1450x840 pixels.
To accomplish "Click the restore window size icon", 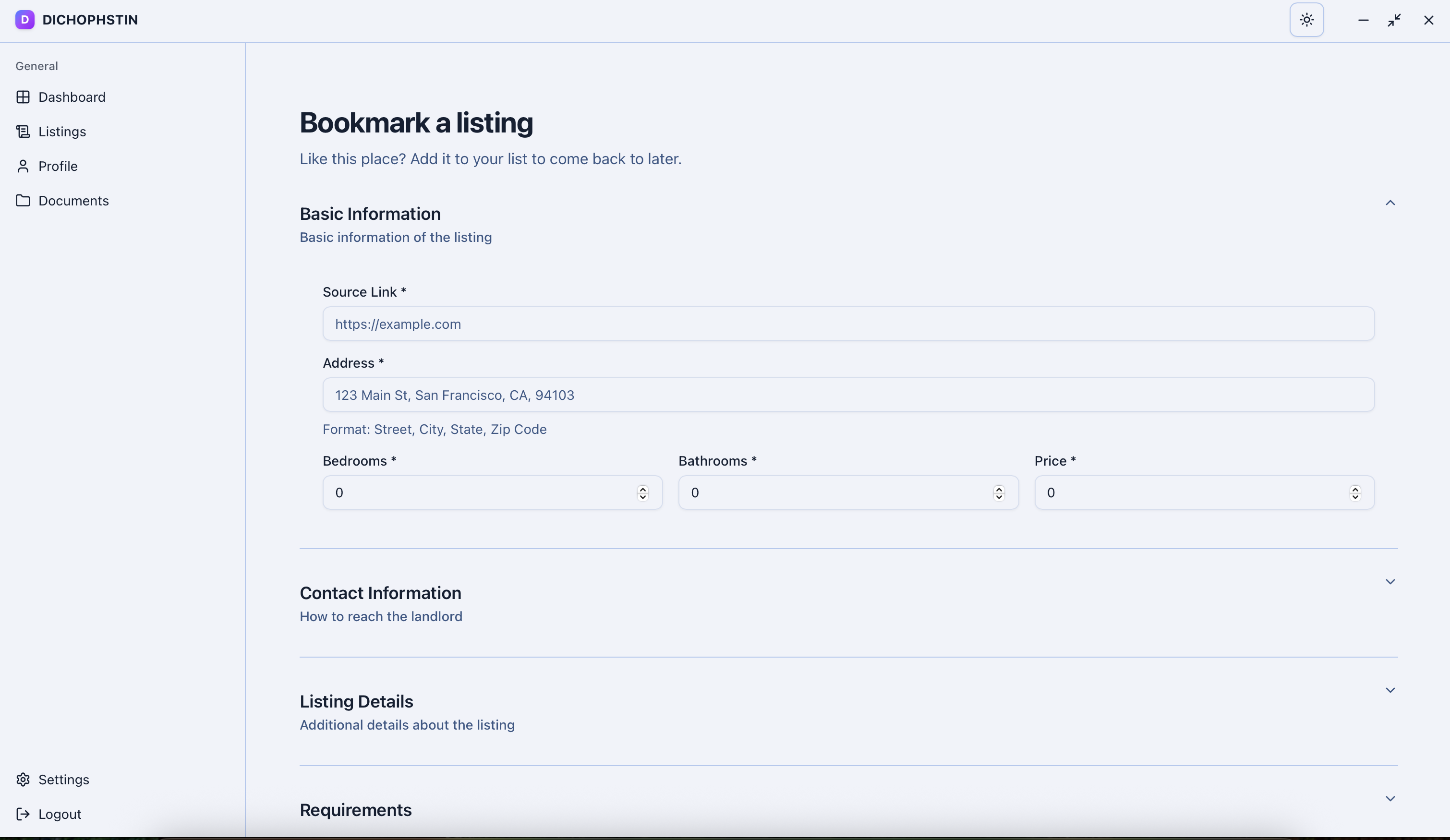I will [1394, 20].
